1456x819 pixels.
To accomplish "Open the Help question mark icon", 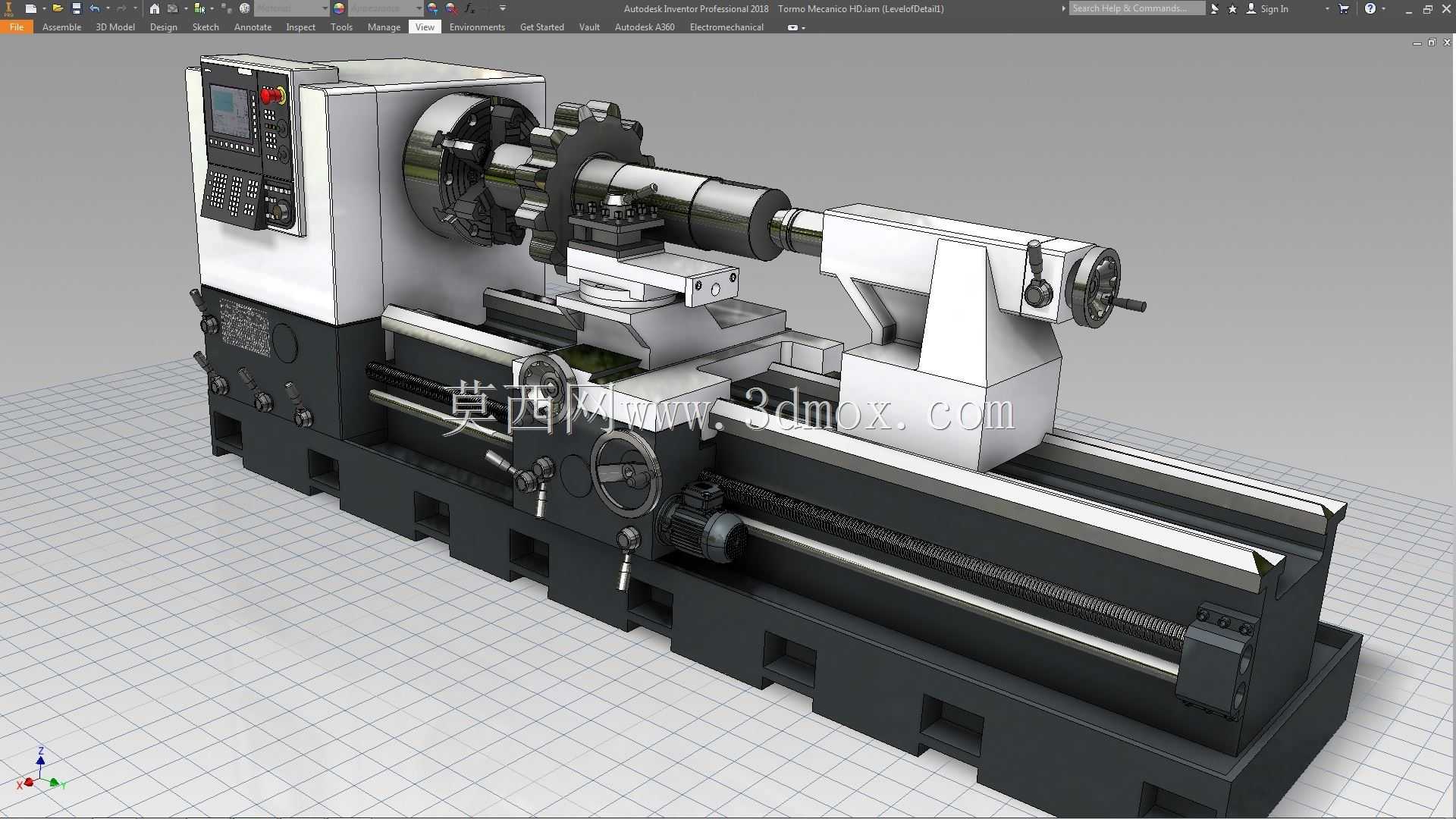I will pos(1370,8).
